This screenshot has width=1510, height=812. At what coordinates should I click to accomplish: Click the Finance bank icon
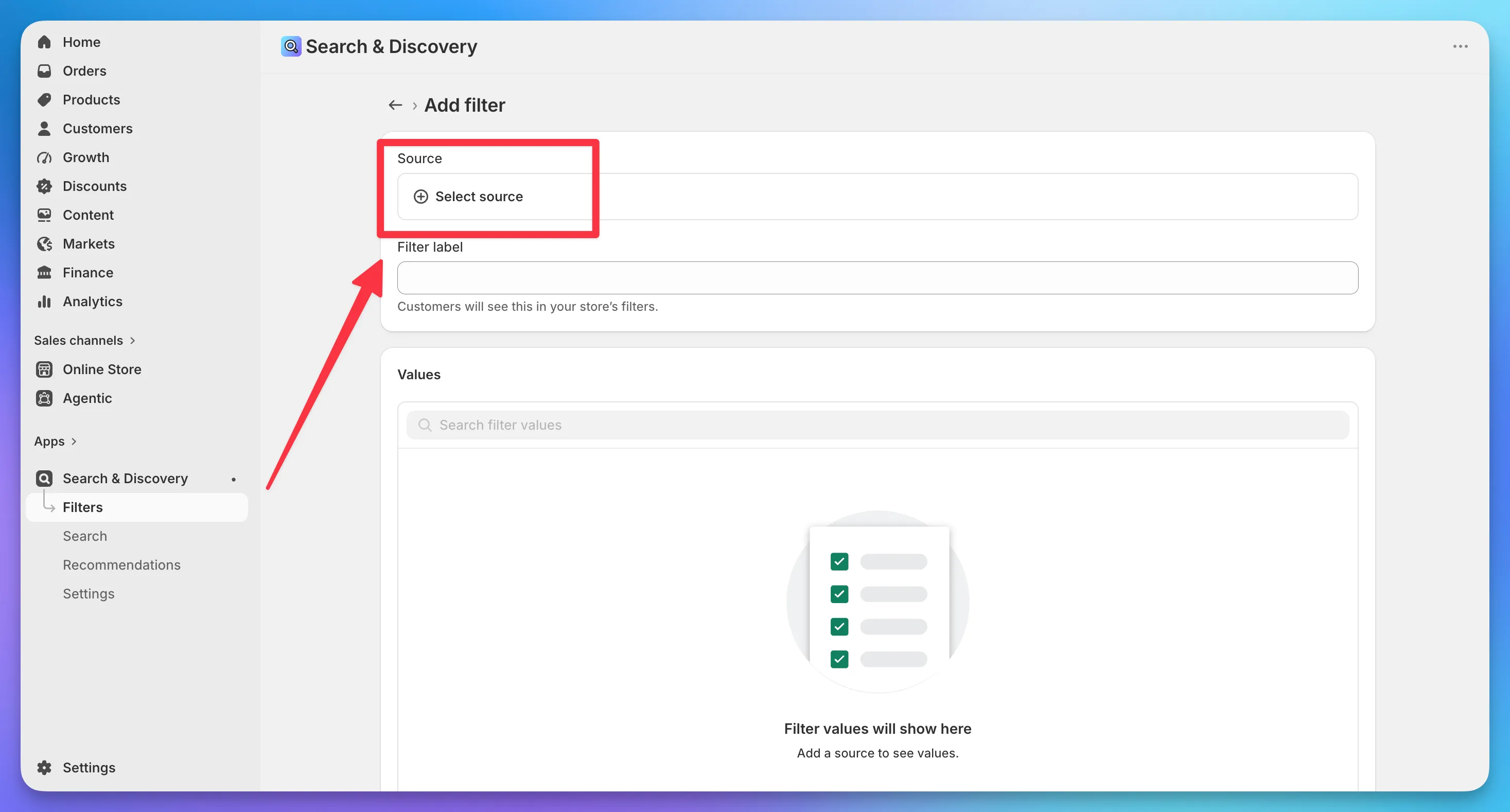pos(44,272)
